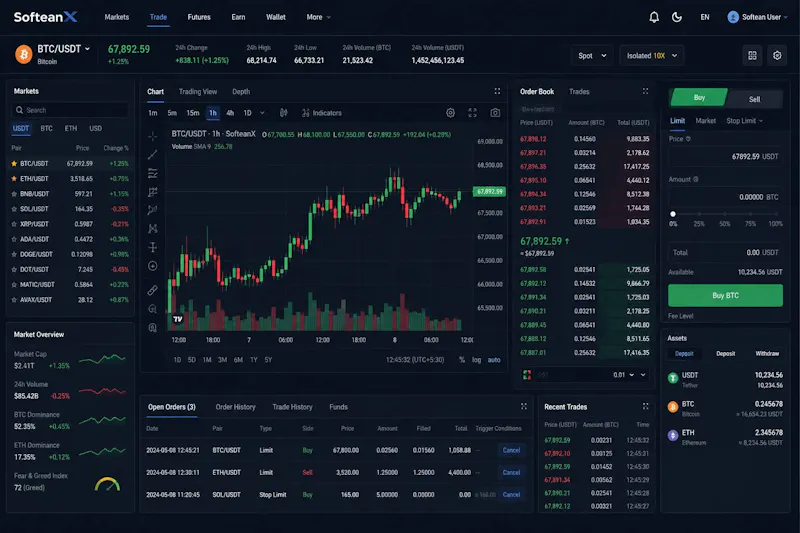Open Futures in top navigation

point(199,17)
